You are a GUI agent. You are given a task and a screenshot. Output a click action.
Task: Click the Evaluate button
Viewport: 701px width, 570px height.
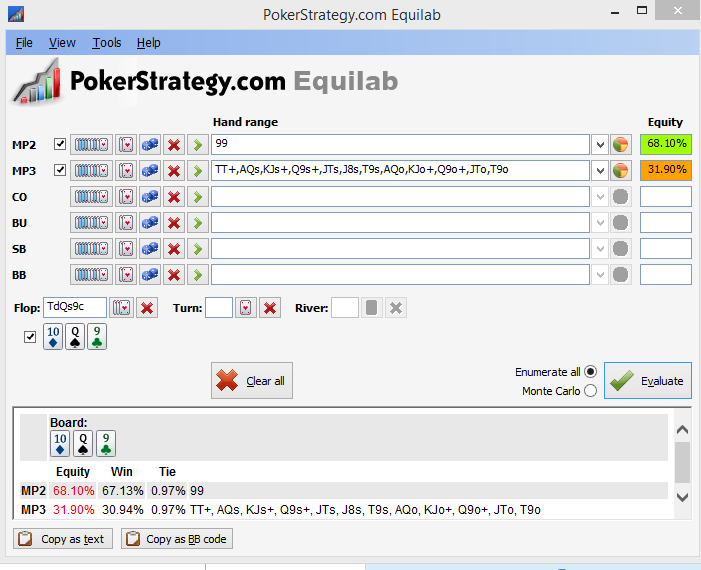point(648,380)
